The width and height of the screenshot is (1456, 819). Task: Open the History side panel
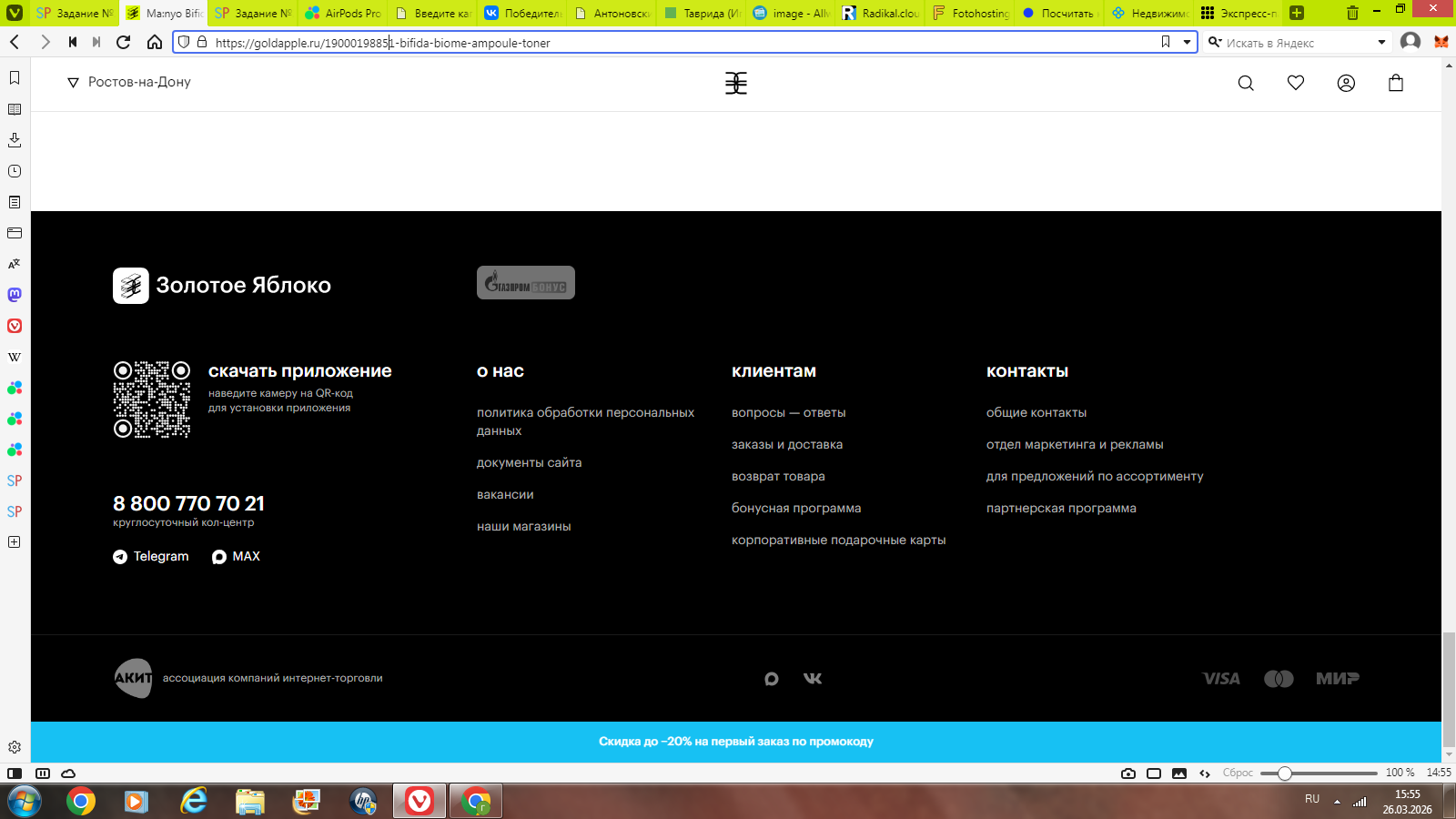coord(15,171)
